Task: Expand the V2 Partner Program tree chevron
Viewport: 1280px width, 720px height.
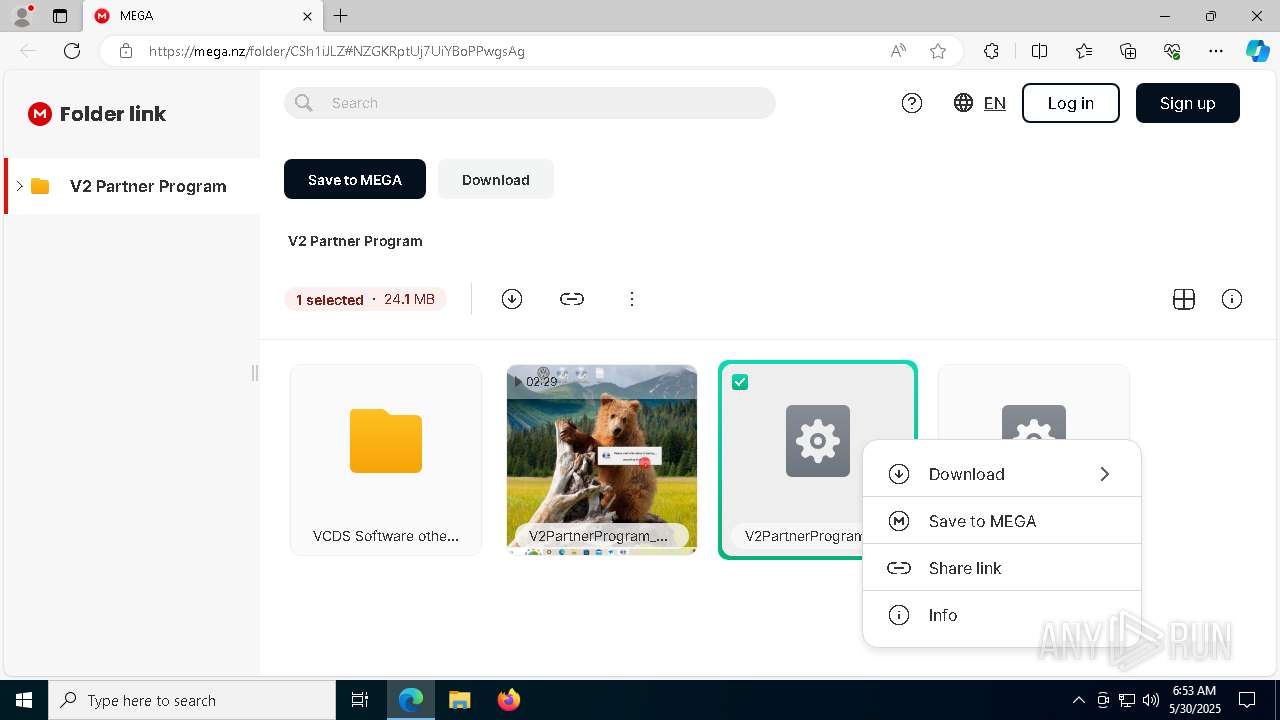Action: point(19,186)
